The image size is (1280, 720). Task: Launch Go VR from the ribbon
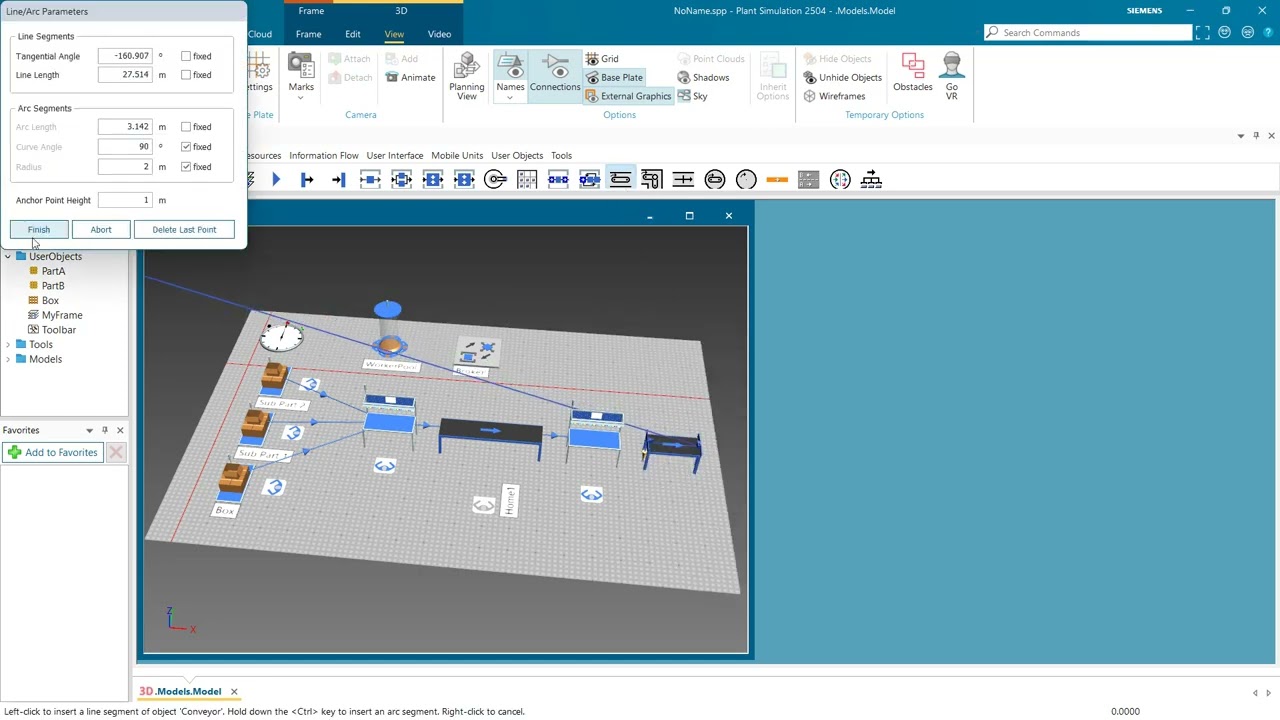click(952, 76)
